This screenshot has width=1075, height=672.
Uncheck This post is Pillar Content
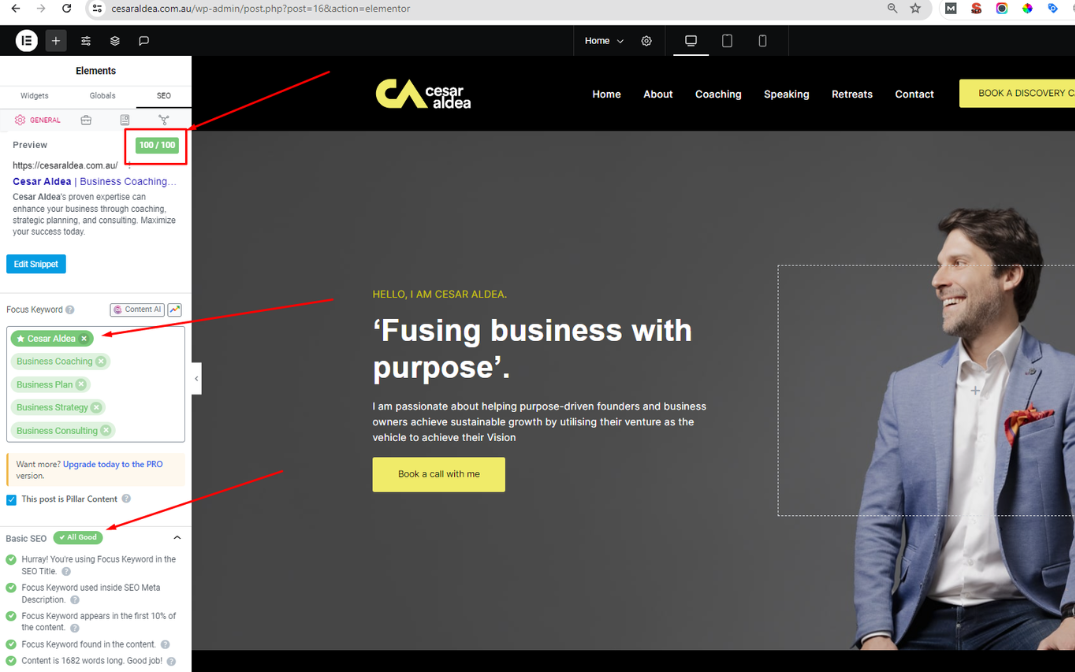[12, 500]
